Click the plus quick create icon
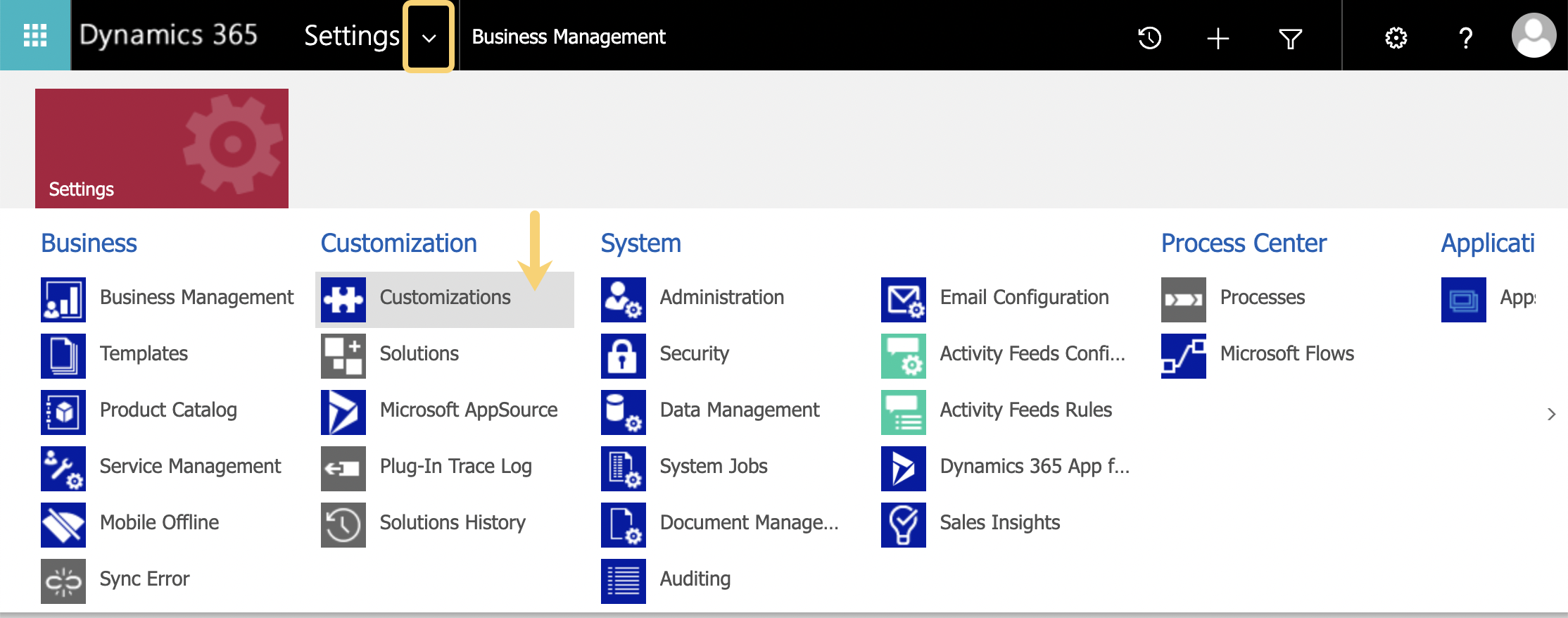Image resolution: width=1568 pixels, height=618 pixels. tap(1218, 38)
